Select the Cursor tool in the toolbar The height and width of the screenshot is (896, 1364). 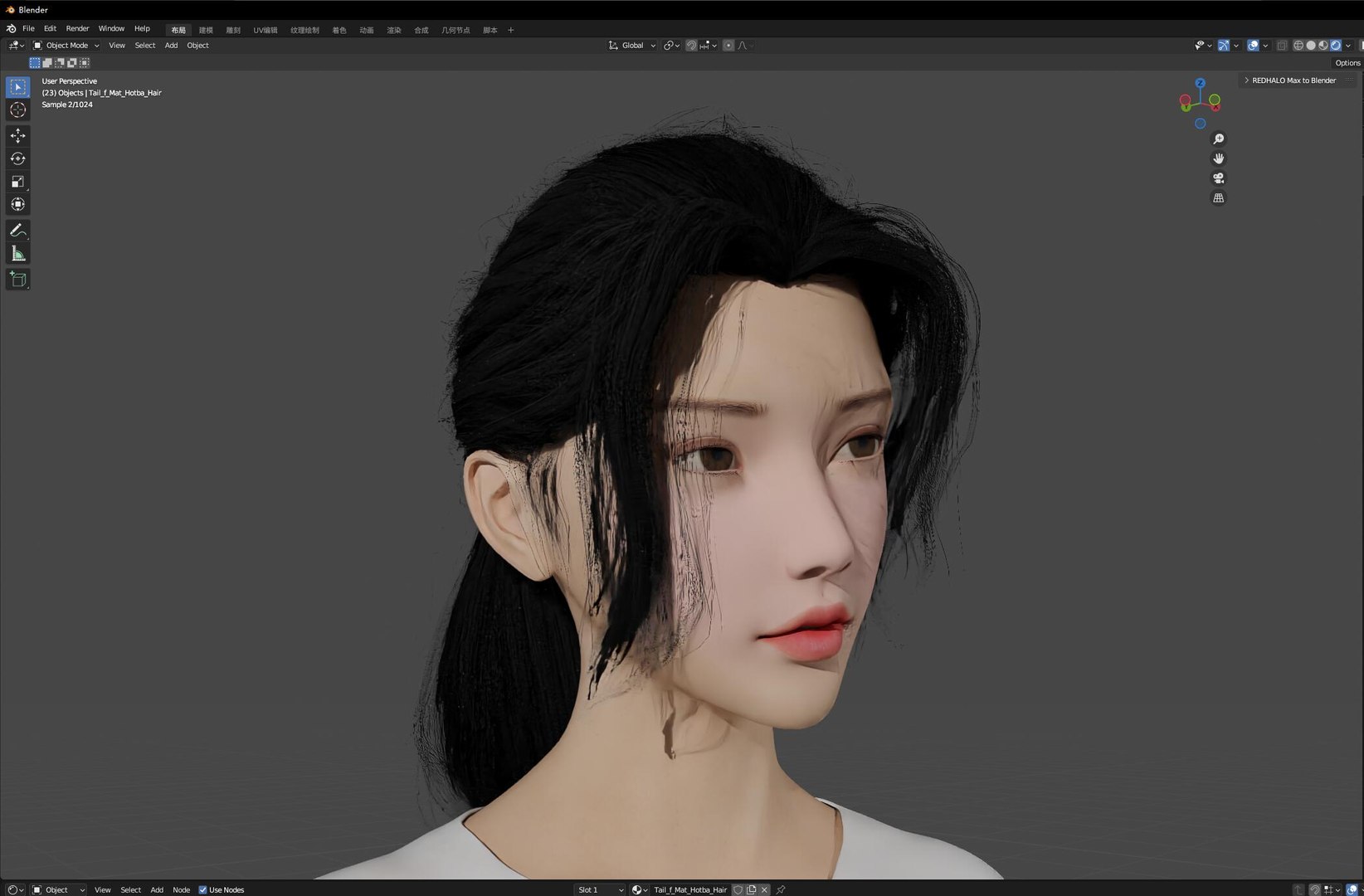click(x=17, y=110)
